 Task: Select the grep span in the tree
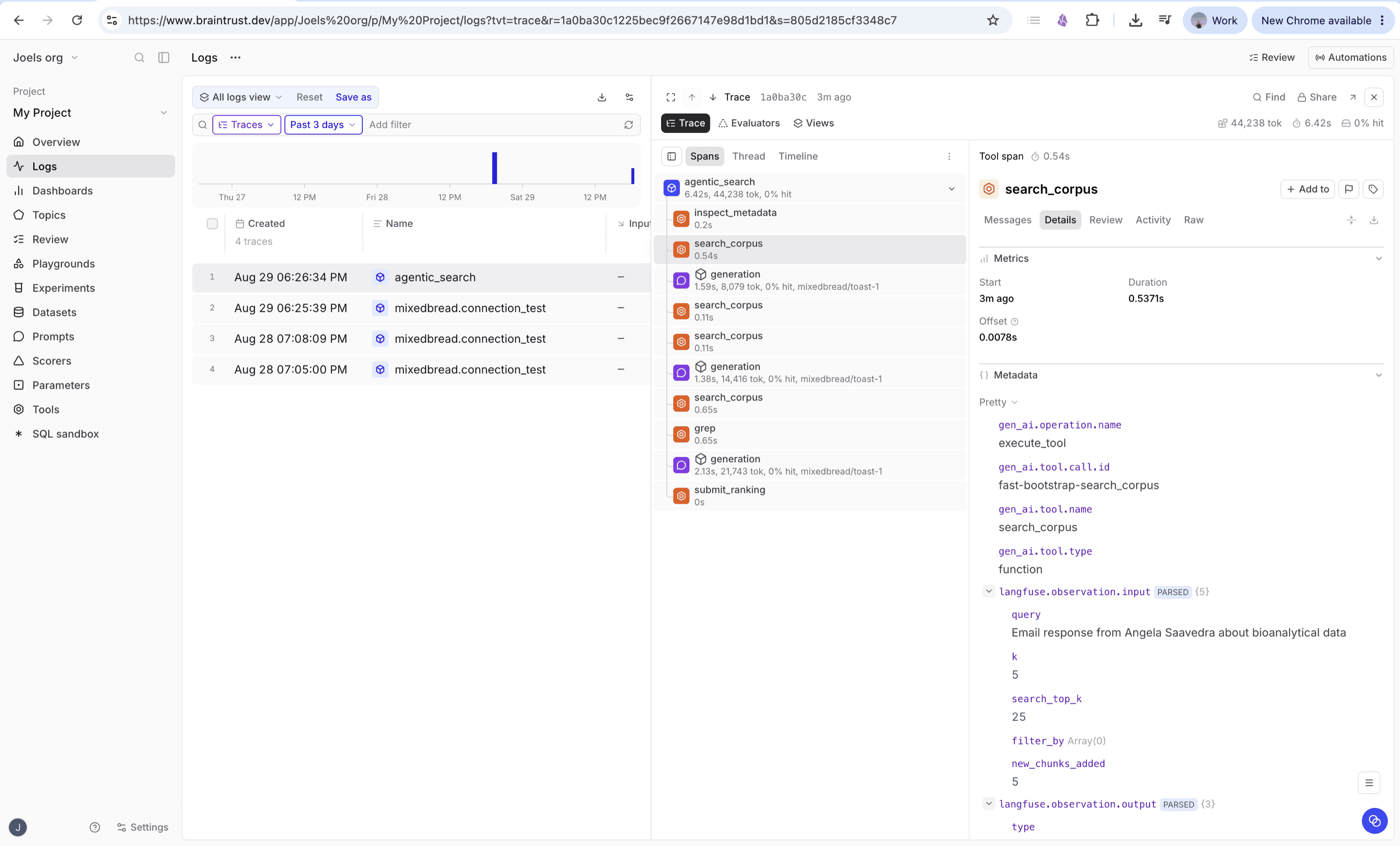coord(810,434)
